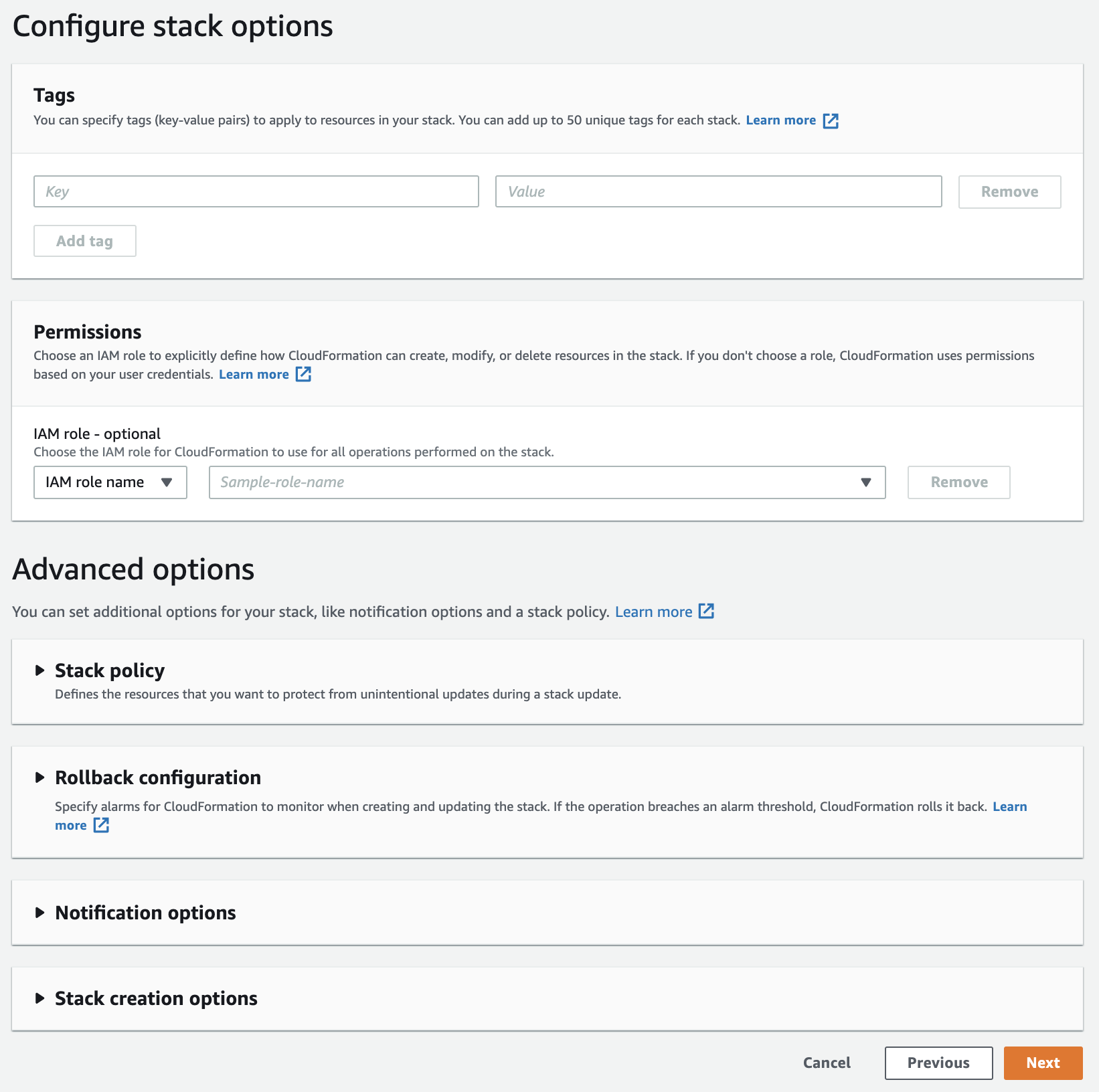Image resolution: width=1099 pixels, height=1092 pixels.
Task: Click Remove button next to tag fields
Action: 1009,192
